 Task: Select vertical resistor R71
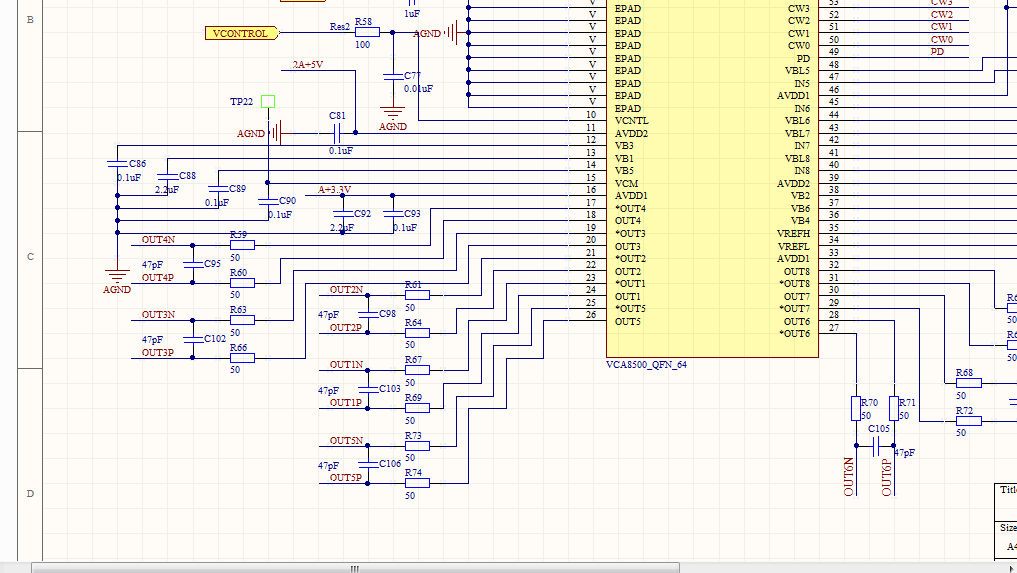pos(895,408)
